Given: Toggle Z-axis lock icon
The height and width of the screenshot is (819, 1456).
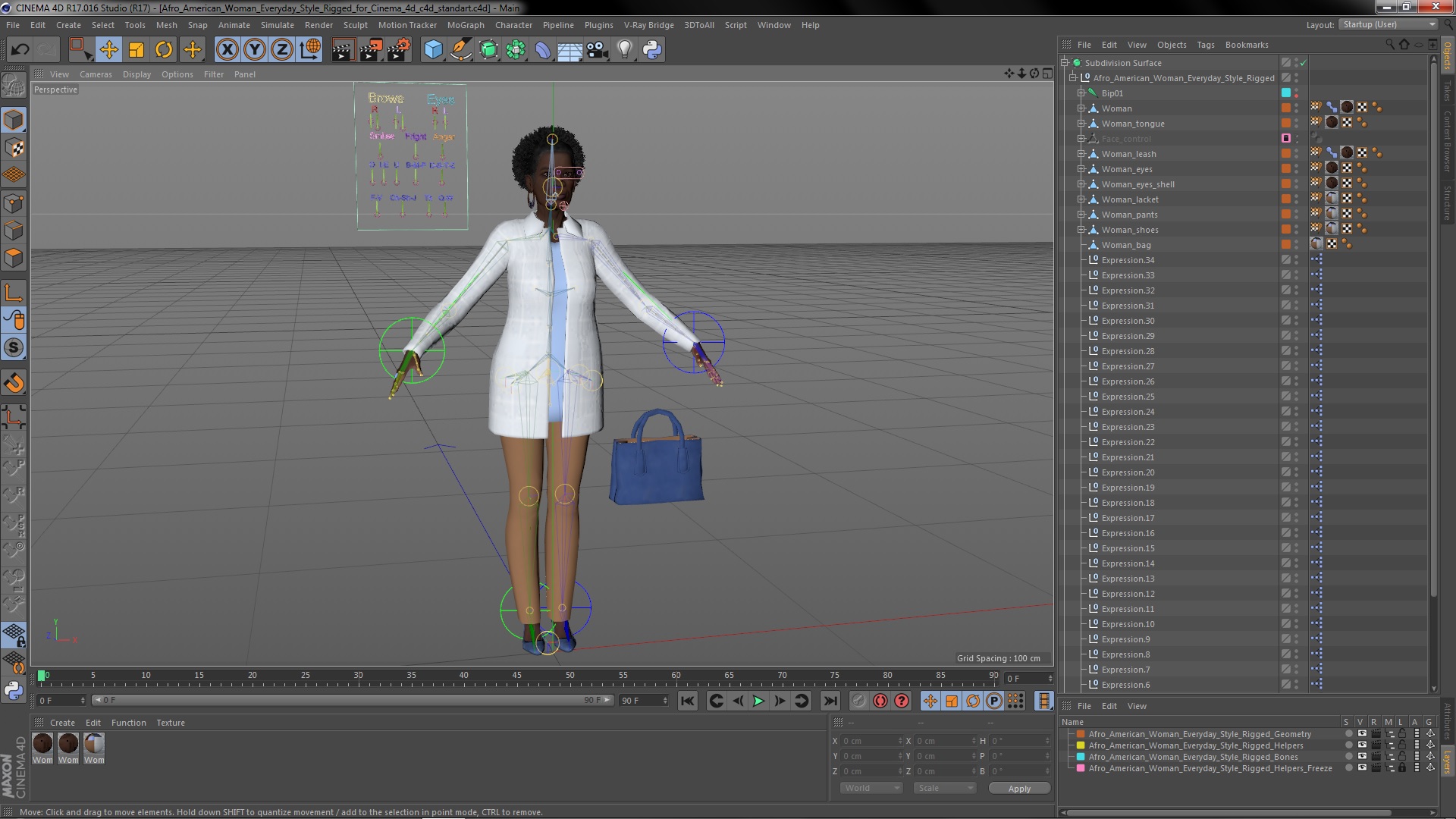Looking at the screenshot, I should tap(282, 50).
